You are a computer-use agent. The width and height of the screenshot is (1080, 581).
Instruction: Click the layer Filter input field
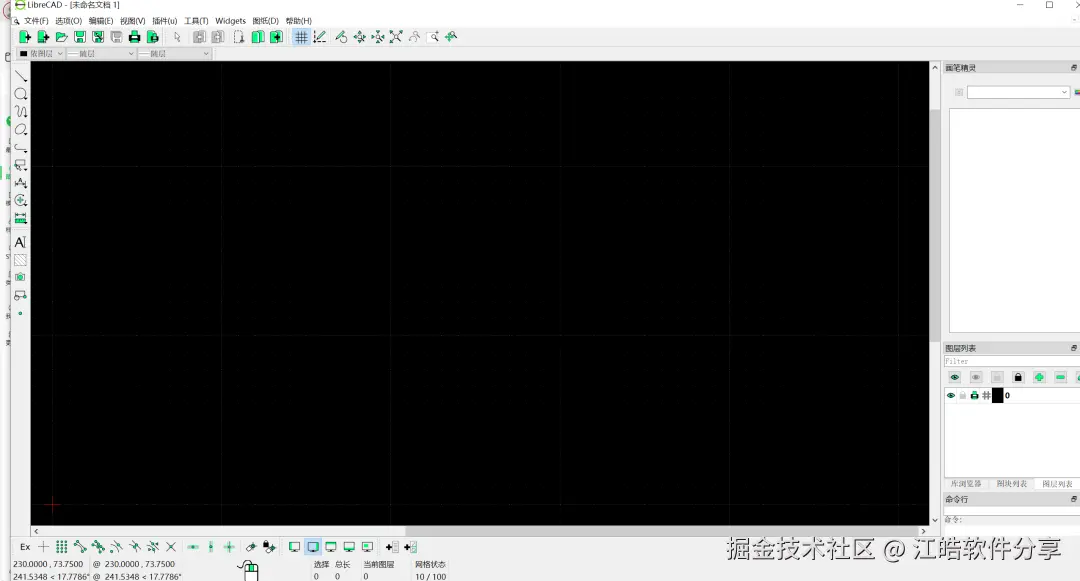point(1011,361)
